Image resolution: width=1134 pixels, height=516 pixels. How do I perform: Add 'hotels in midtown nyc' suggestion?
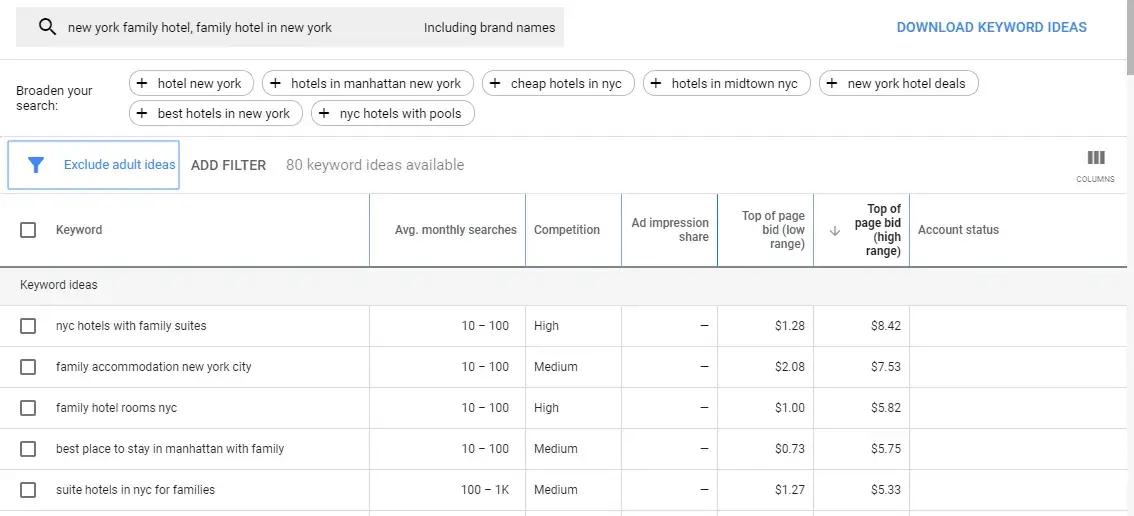725,83
